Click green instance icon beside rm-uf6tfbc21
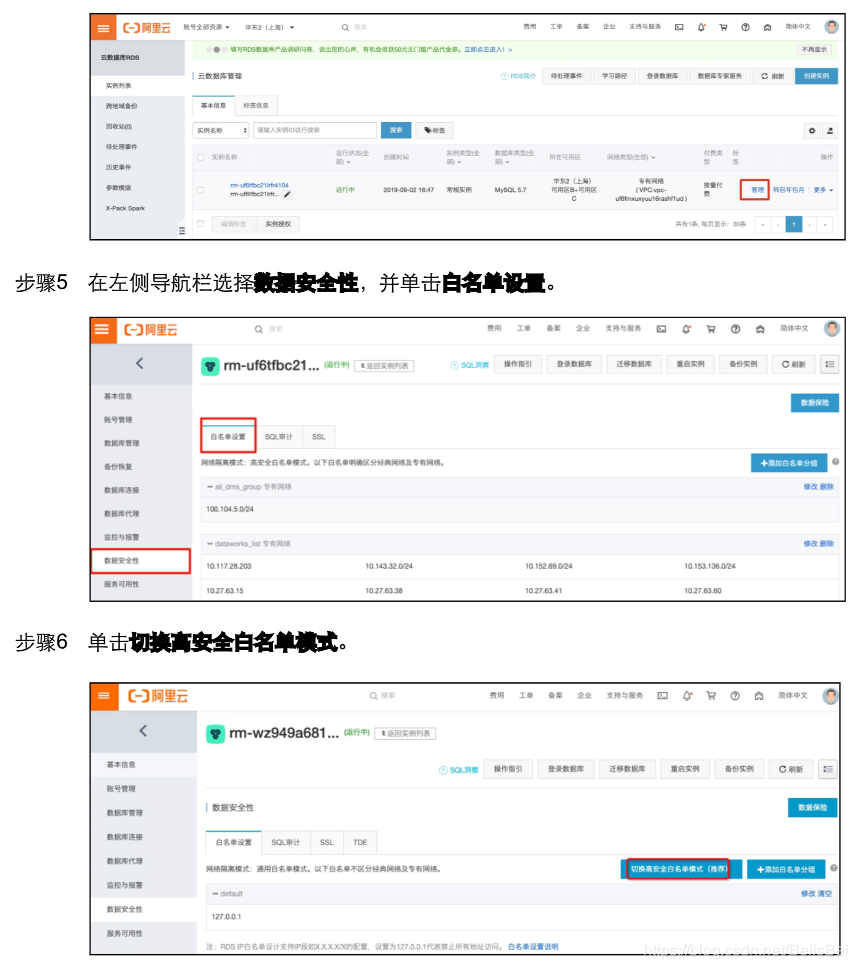The height and width of the screenshot is (969, 857). click(x=210, y=366)
